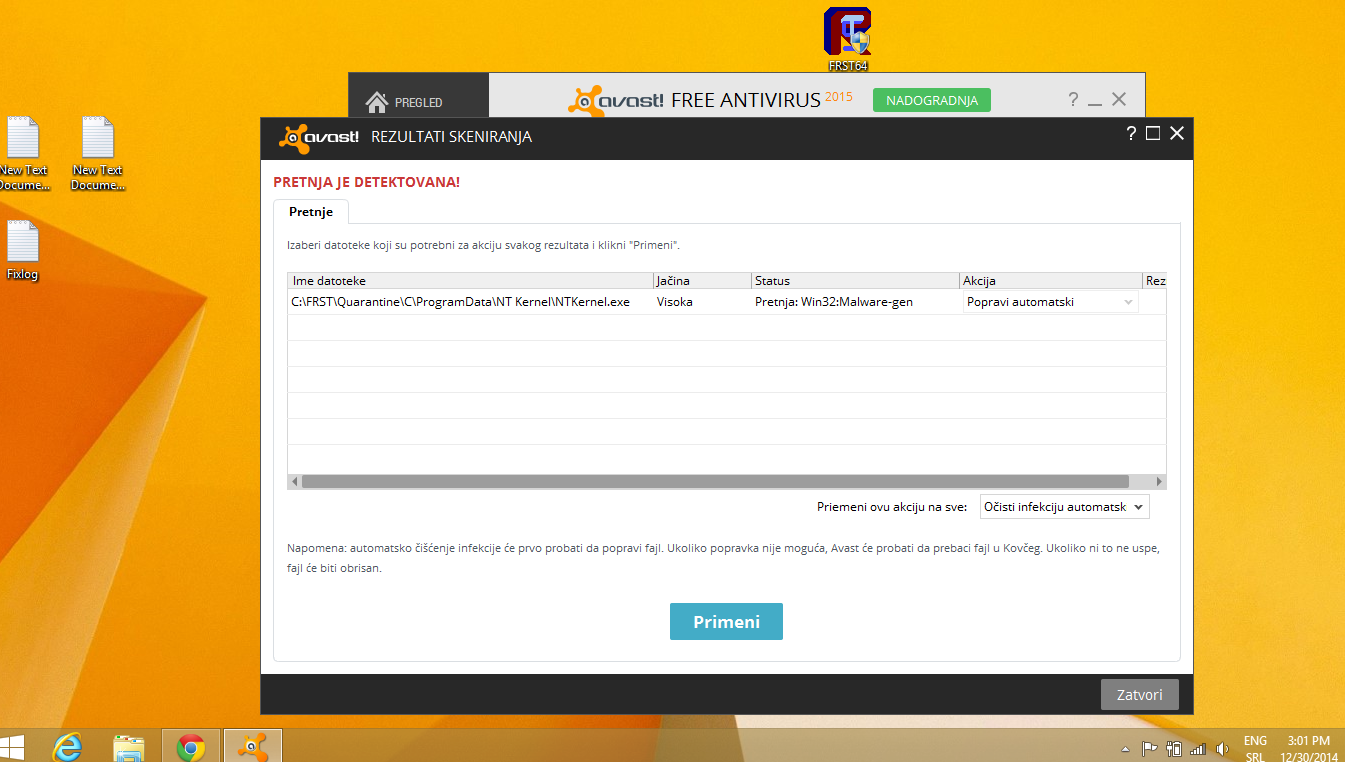Open help in the Rezultati skeniranja window

[1132, 134]
